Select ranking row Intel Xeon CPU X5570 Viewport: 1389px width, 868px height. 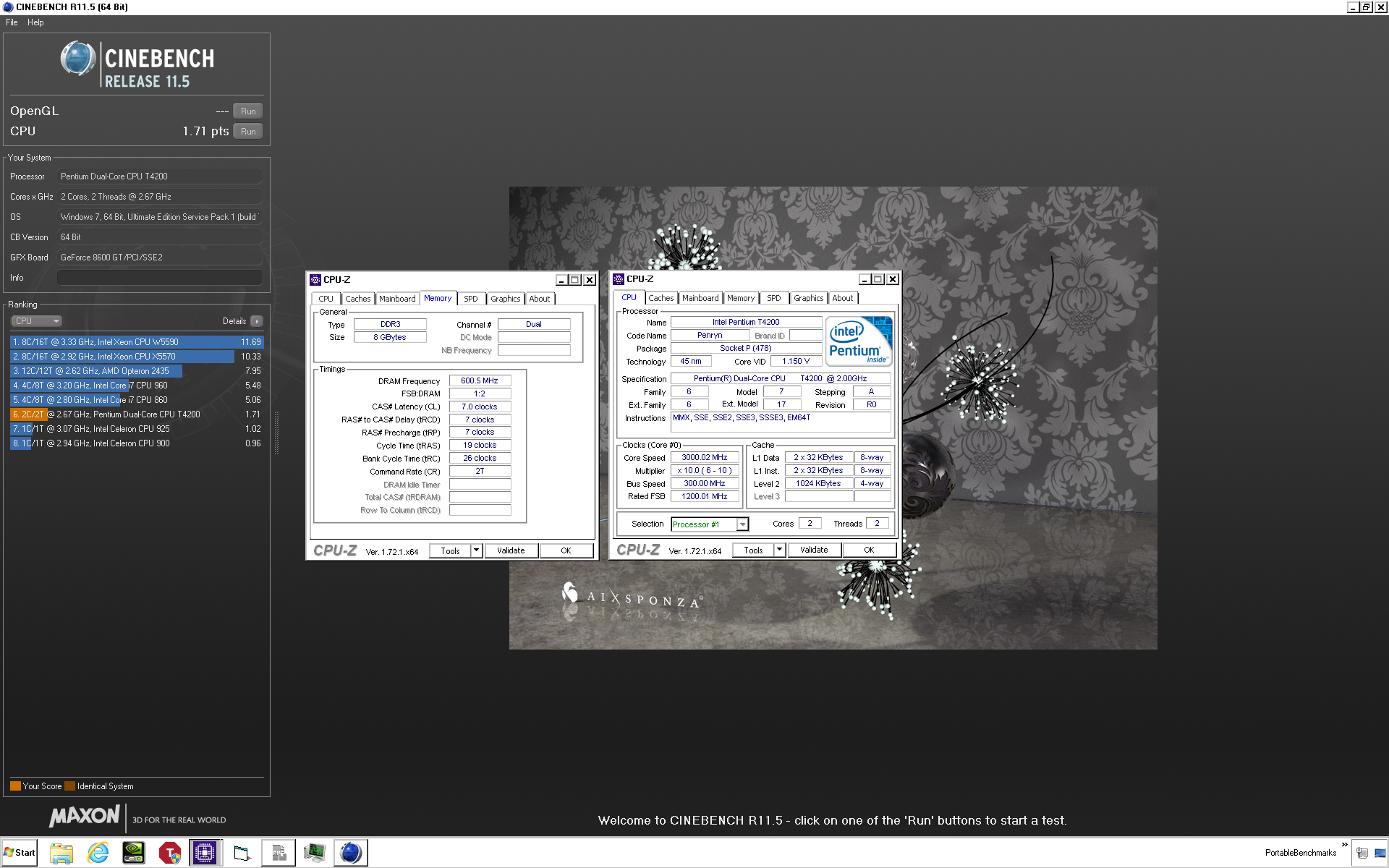[x=137, y=357]
